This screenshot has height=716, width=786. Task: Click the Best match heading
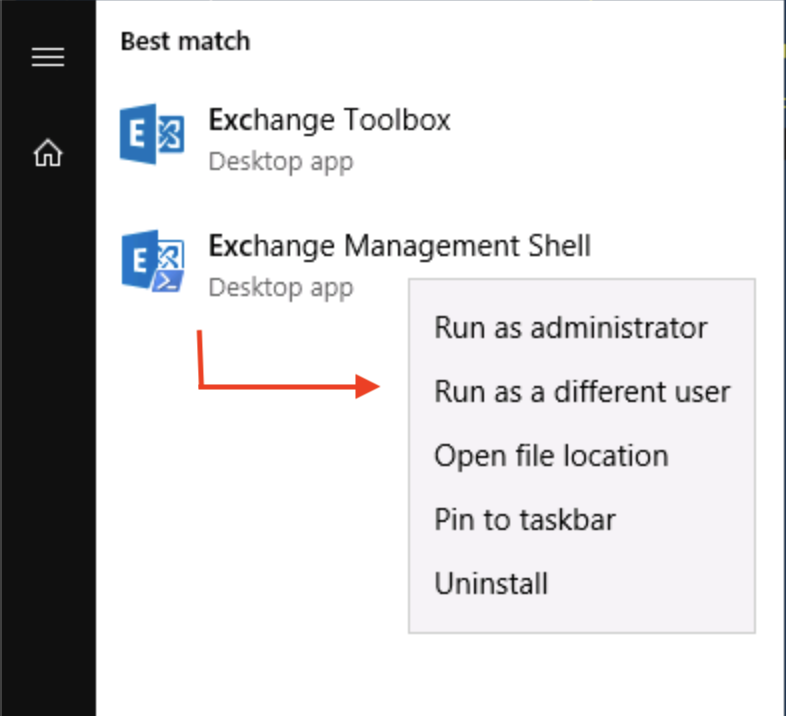point(185,41)
